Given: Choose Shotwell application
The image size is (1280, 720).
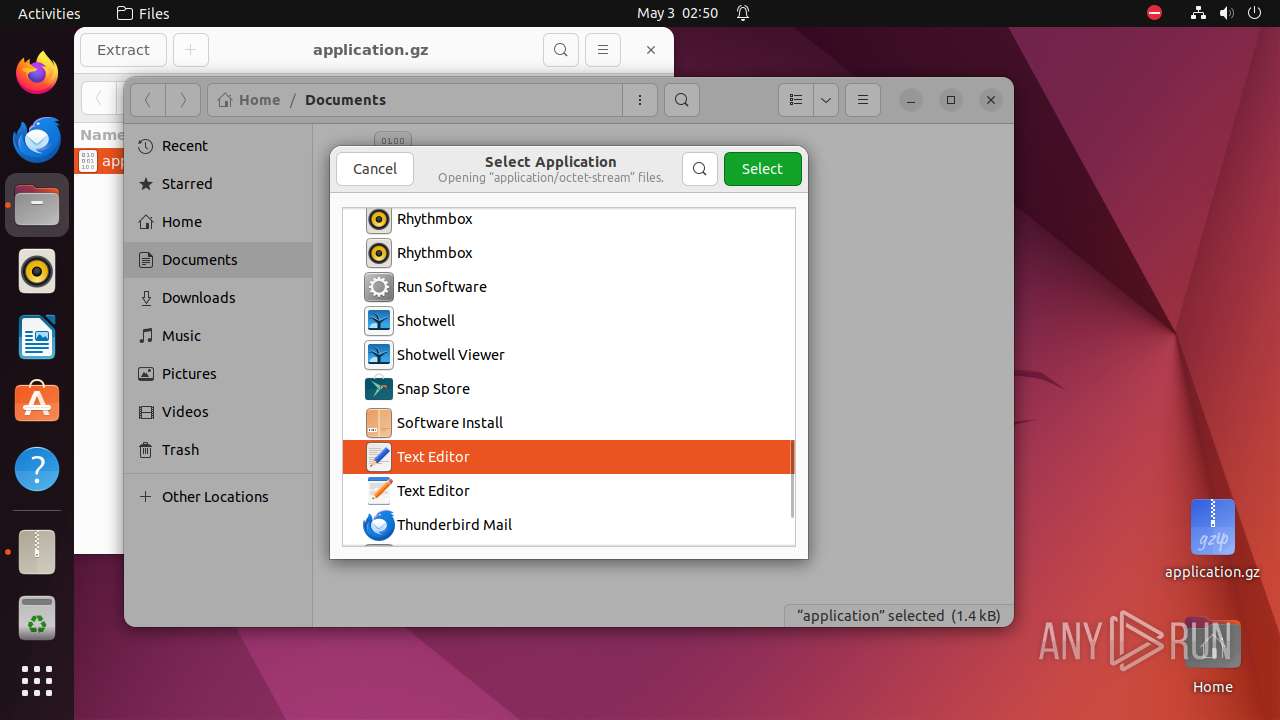Looking at the screenshot, I should tap(568, 321).
